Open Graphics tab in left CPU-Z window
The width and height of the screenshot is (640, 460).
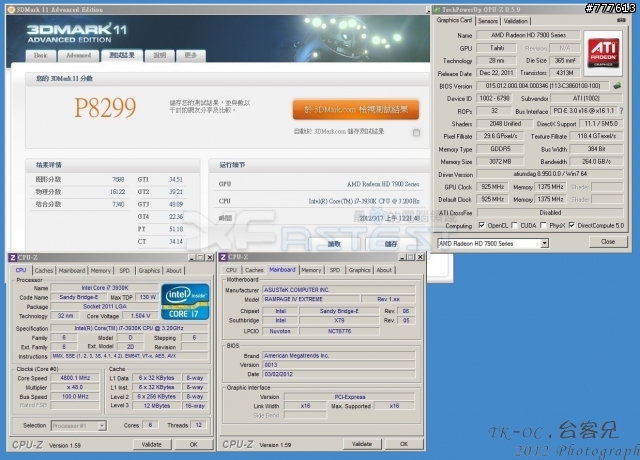(x=149, y=271)
